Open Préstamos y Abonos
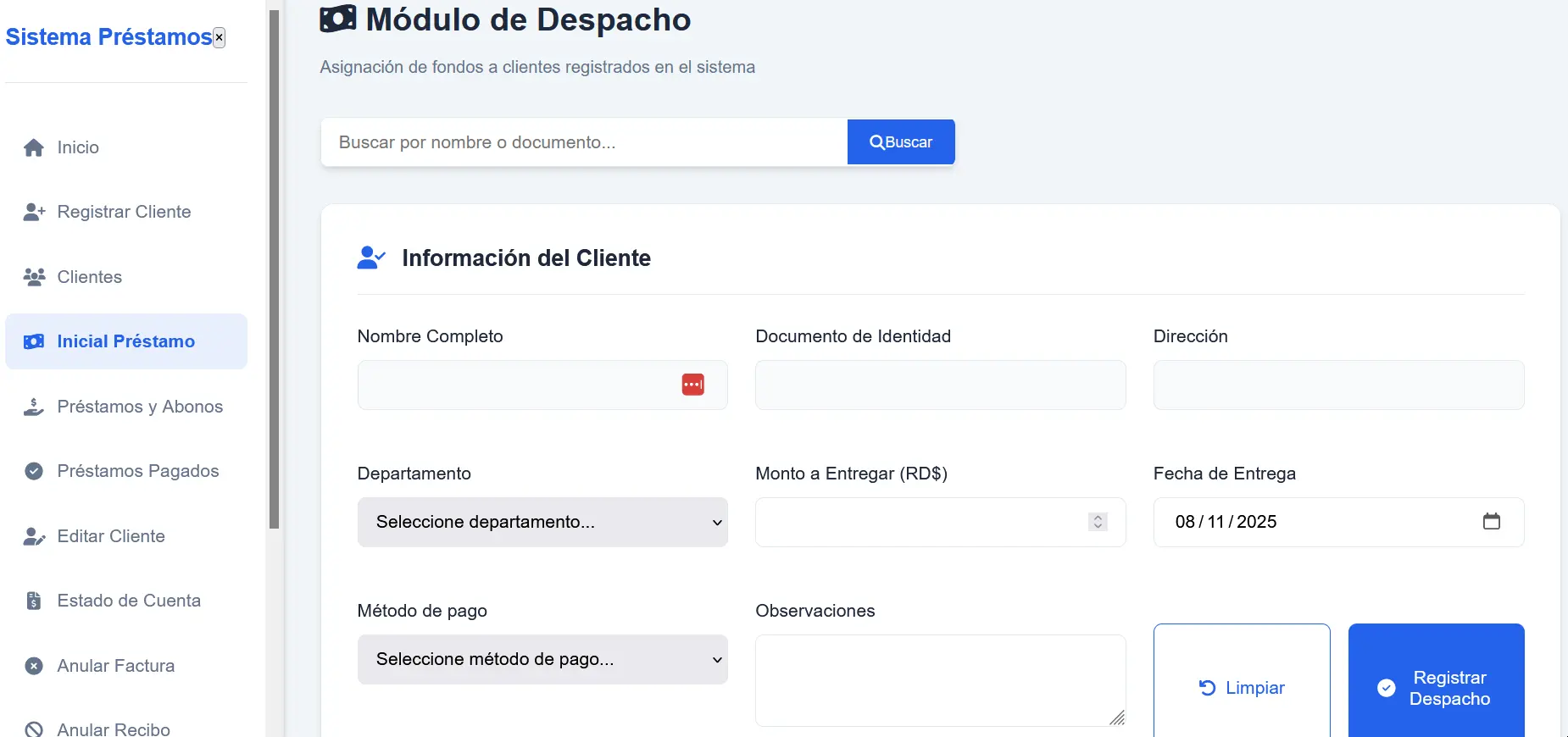The image size is (1568, 737). (x=126, y=407)
